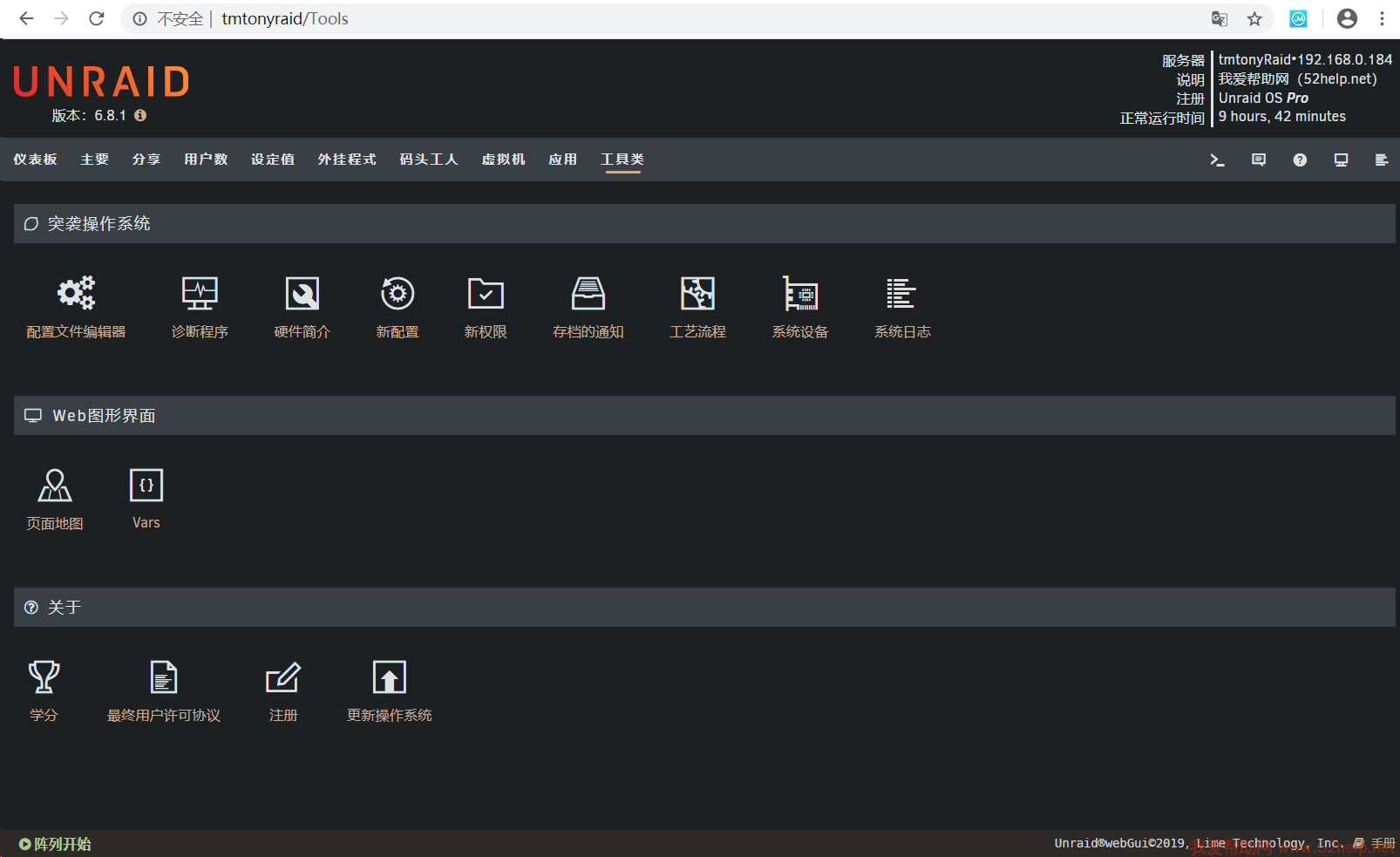Open the 系统设备 system devices icon
Viewport: 1400px width, 857px height.
tap(799, 294)
